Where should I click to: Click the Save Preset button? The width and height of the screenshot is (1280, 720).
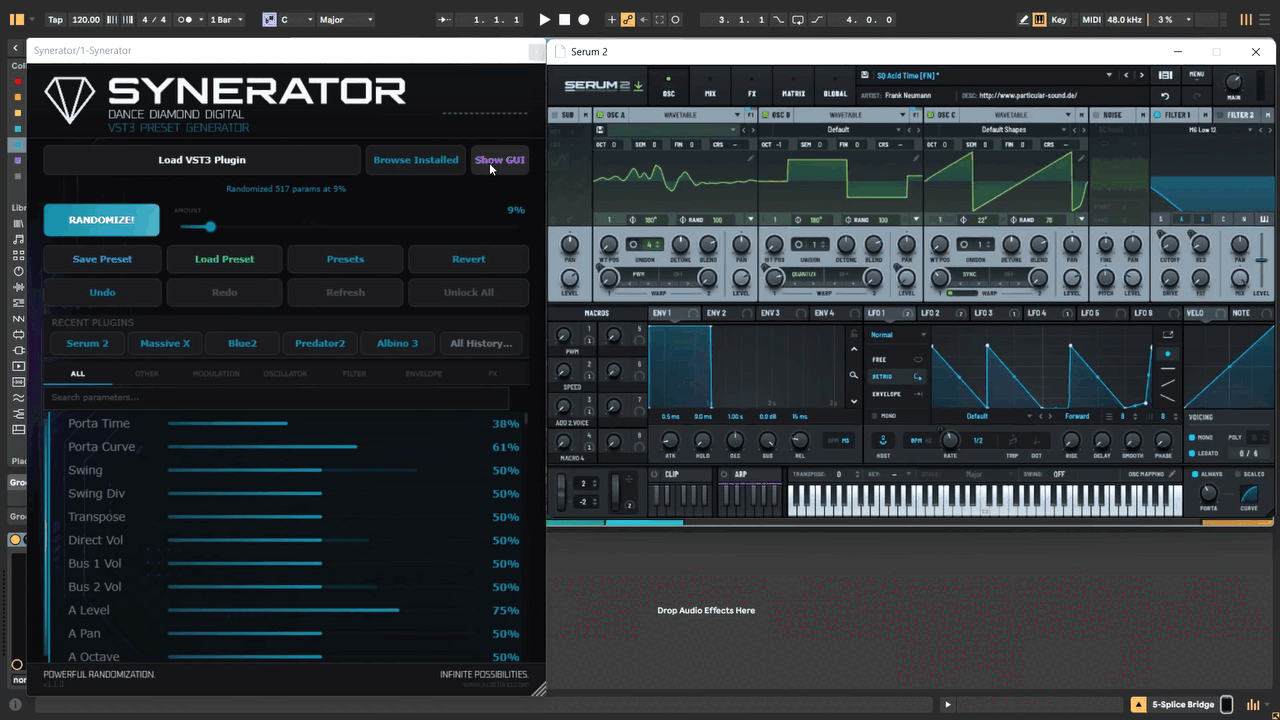click(x=102, y=259)
